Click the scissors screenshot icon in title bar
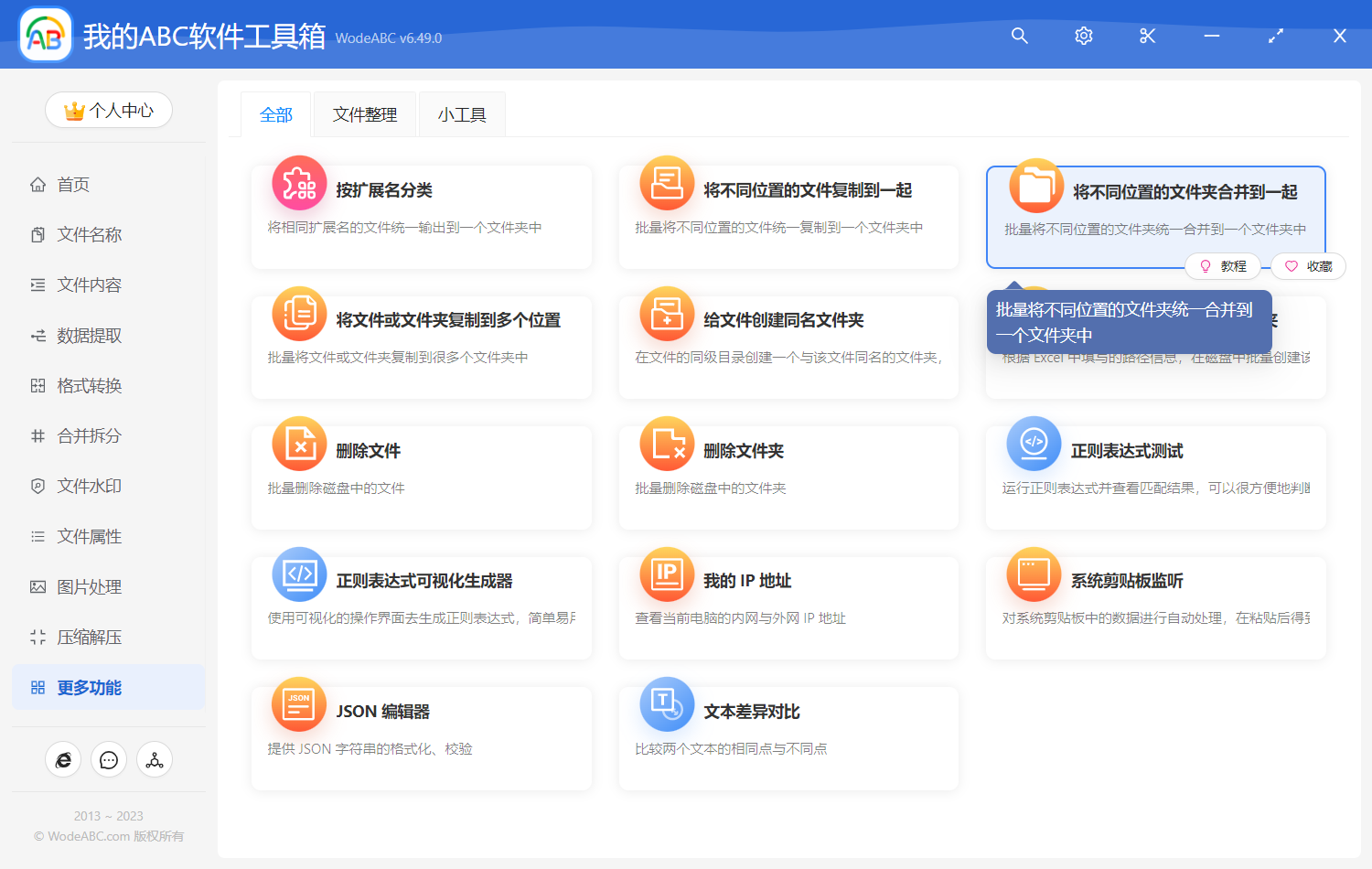Image resolution: width=1372 pixels, height=869 pixels. 1147,36
